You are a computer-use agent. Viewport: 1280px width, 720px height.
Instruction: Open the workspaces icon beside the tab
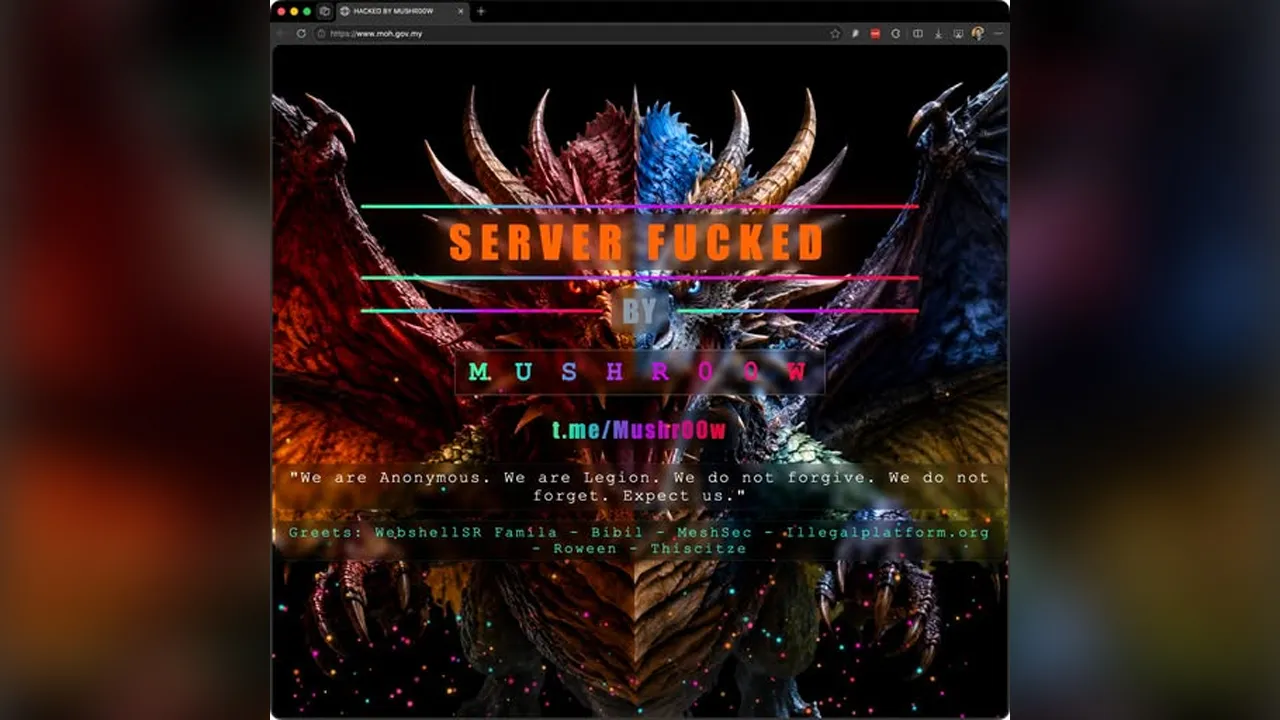coord(324,11)
